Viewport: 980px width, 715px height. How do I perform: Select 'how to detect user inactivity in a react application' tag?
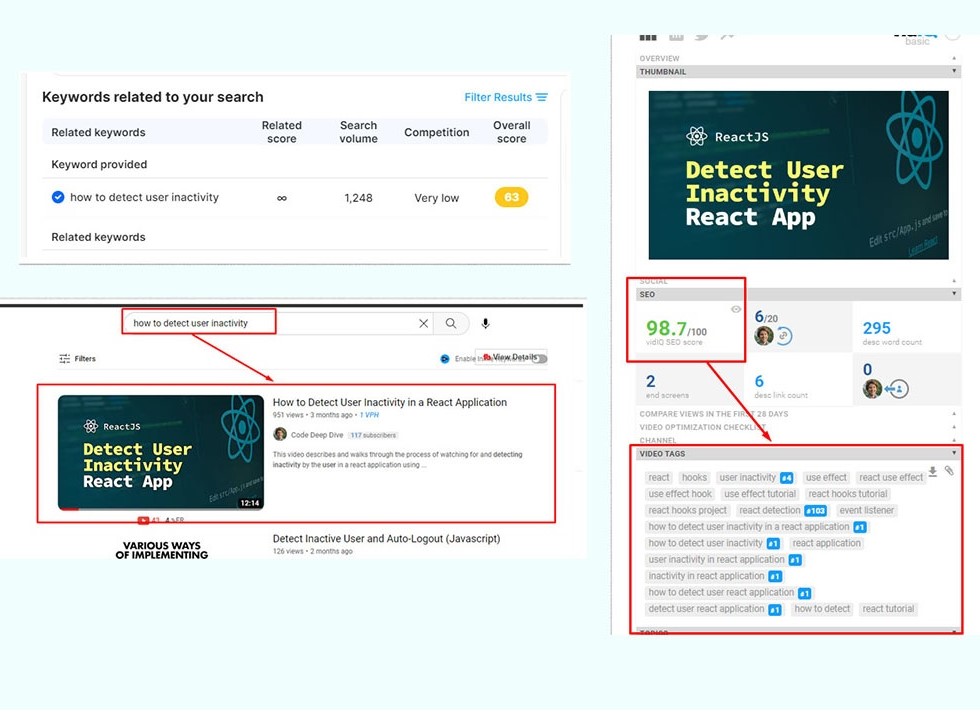749,527
